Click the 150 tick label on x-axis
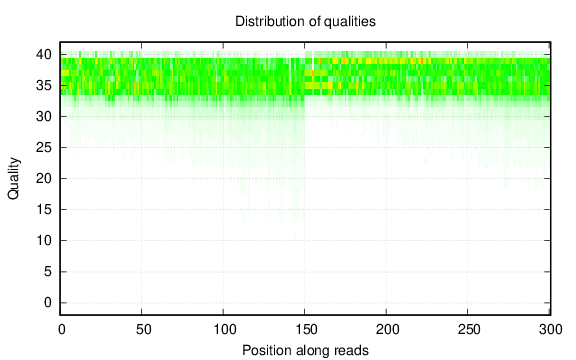Viewport: 576px width, 360px height. coord(306,330)
